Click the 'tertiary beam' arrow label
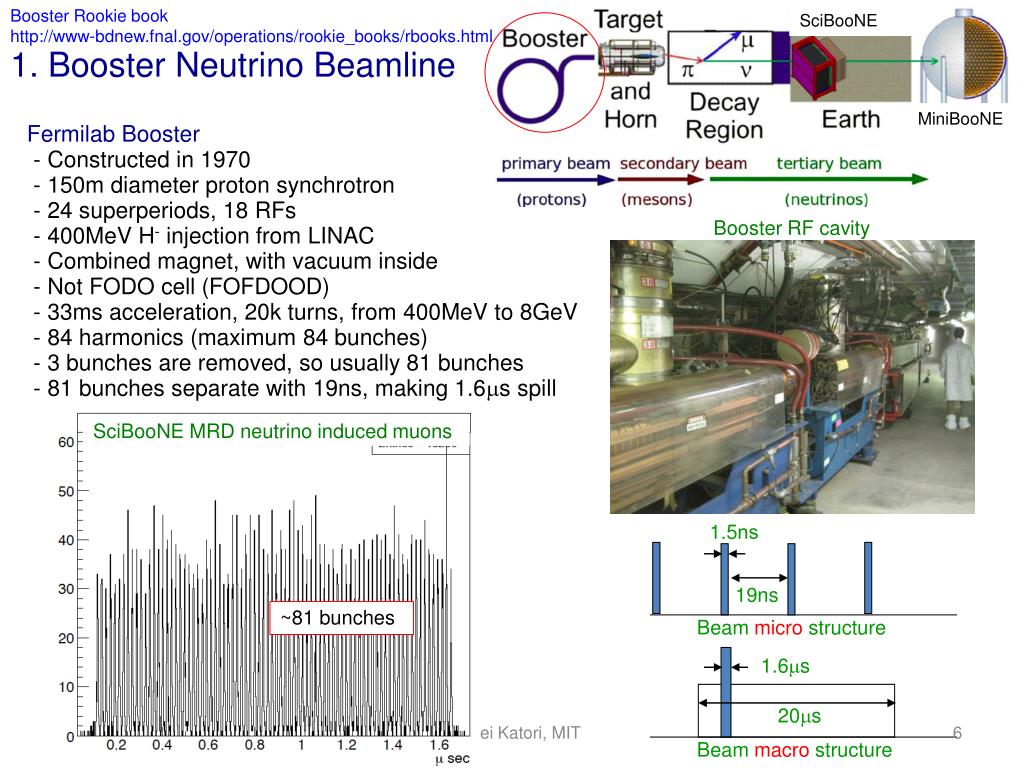1024x768 pixels. (x=829, y=163)
